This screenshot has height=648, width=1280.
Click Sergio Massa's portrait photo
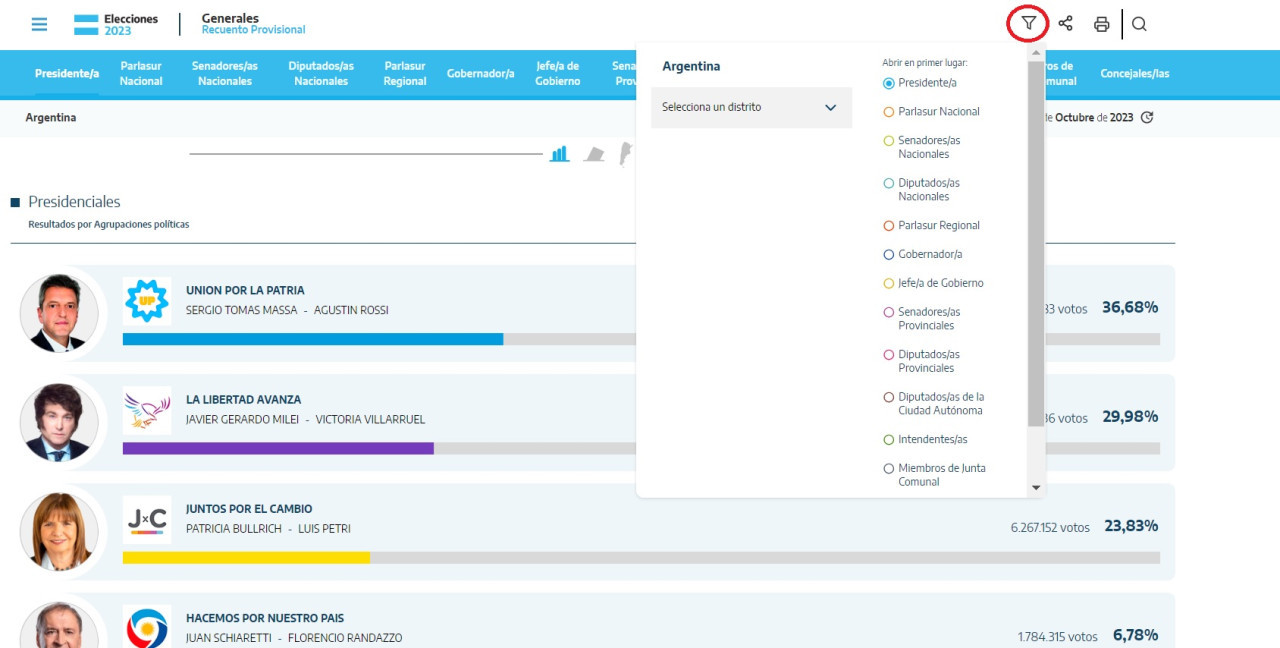click(60, 313)
